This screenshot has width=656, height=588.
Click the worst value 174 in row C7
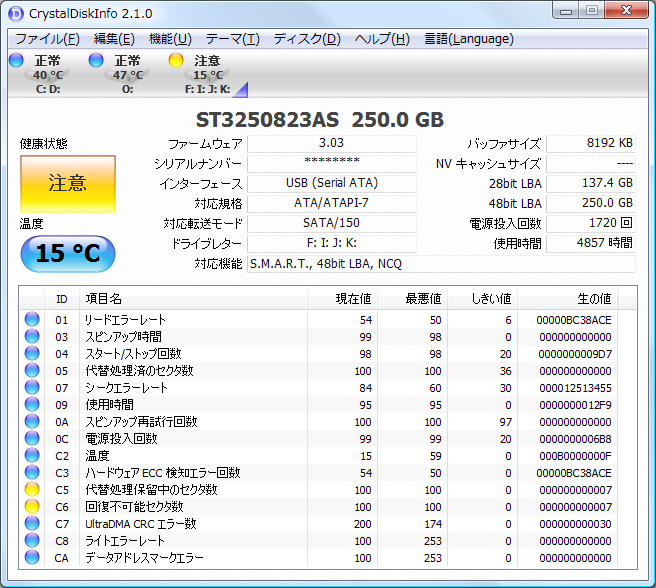[433, 524]
